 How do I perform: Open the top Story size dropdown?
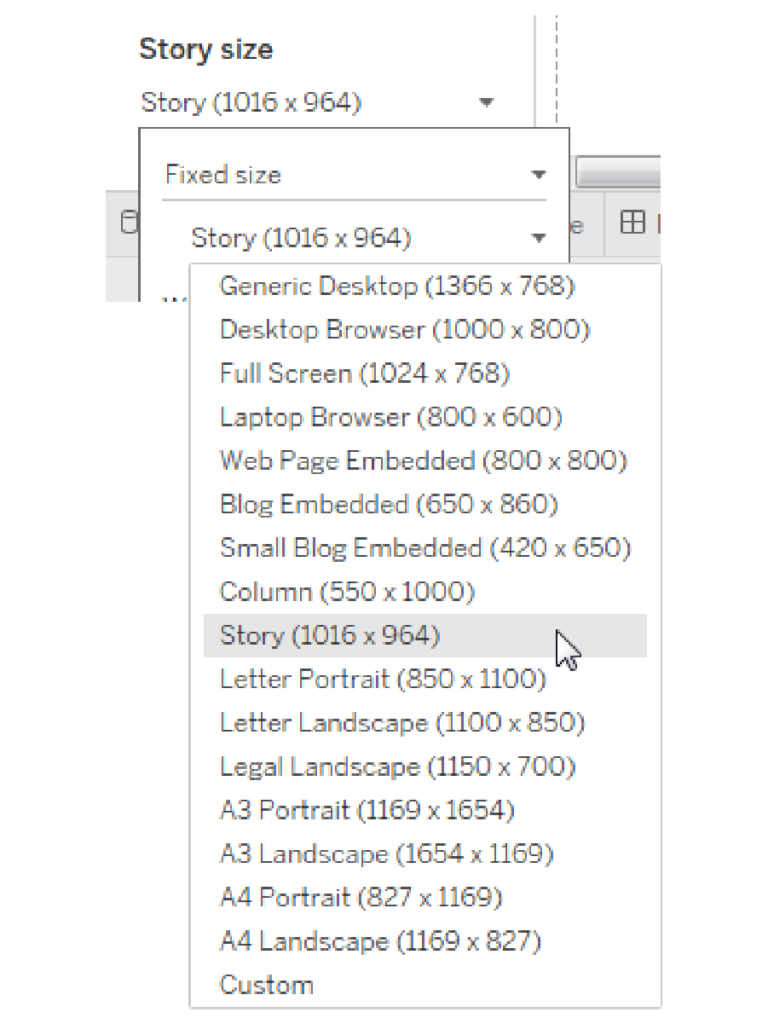pos(485,102)
